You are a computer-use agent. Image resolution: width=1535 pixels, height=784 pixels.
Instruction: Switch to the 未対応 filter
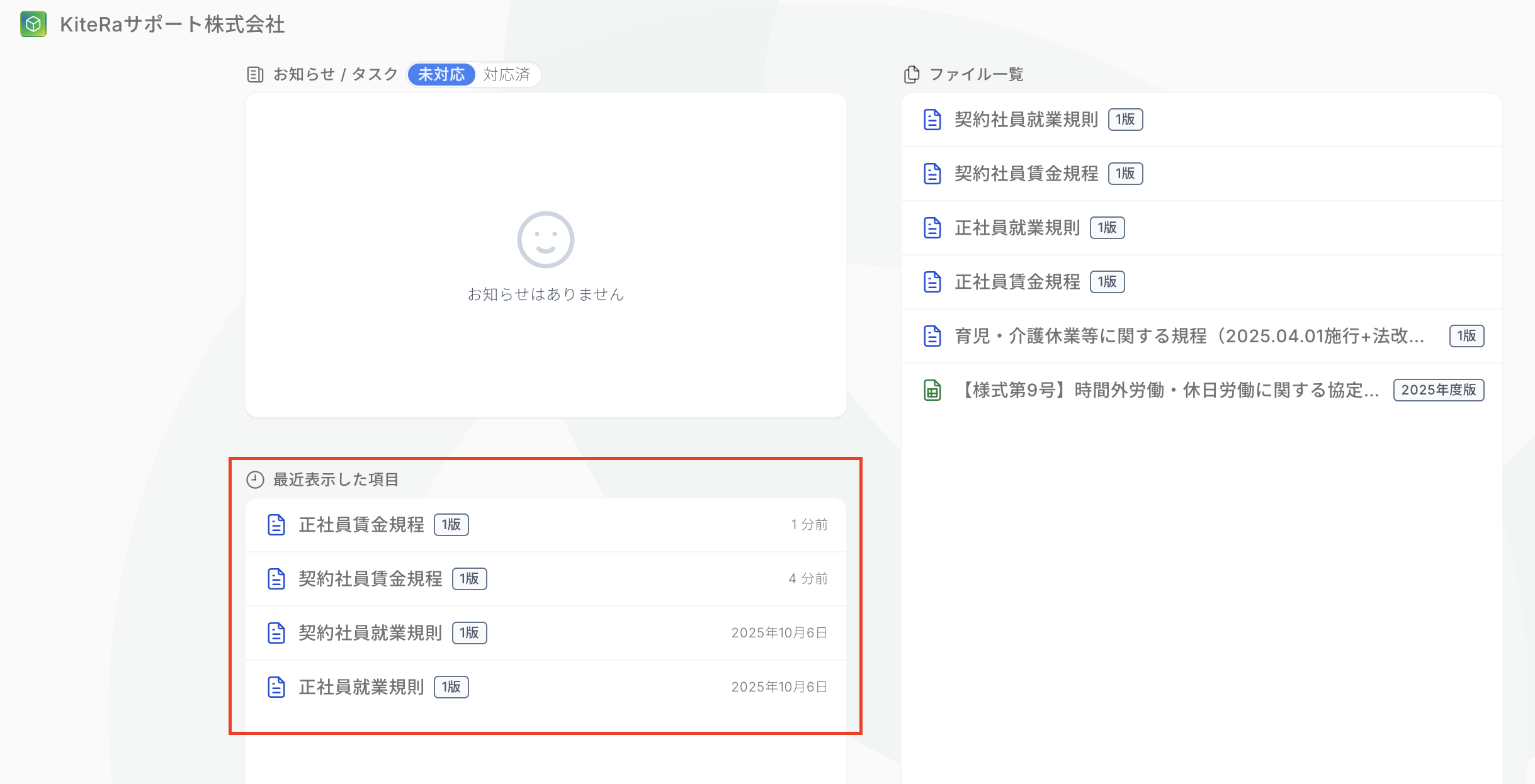[x=441, y=75]
